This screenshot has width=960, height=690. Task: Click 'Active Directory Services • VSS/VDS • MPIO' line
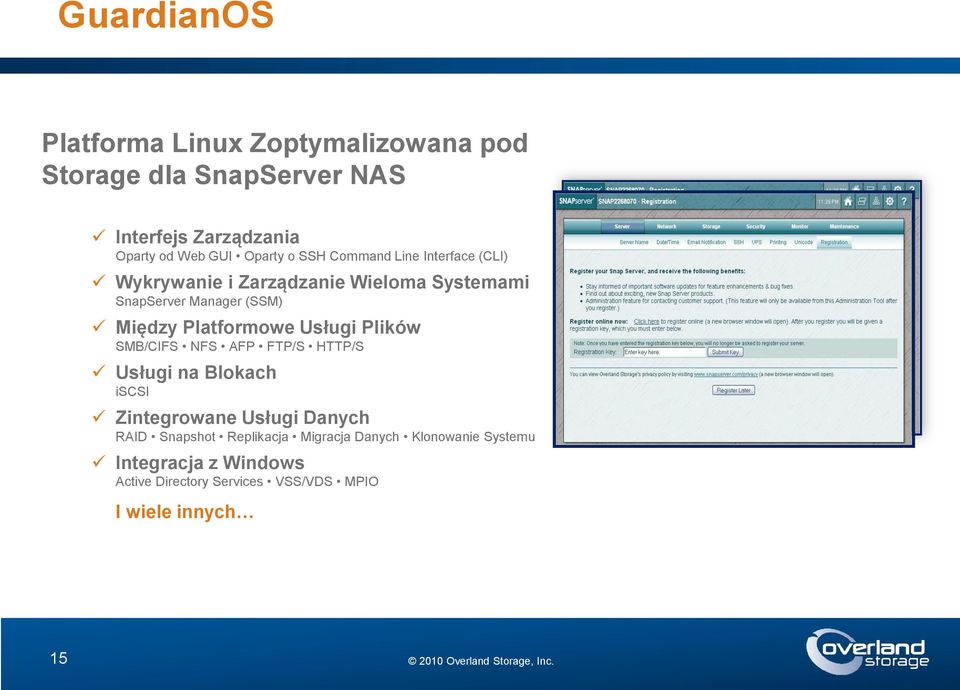[x=247, y=482]
